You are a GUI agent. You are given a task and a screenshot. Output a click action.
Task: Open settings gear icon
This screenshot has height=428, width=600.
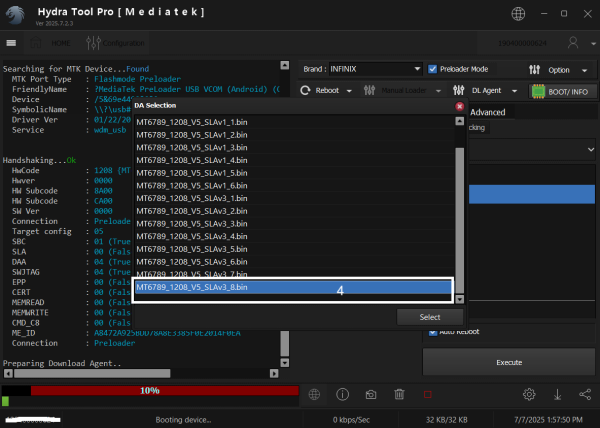(x=529, y=394)
